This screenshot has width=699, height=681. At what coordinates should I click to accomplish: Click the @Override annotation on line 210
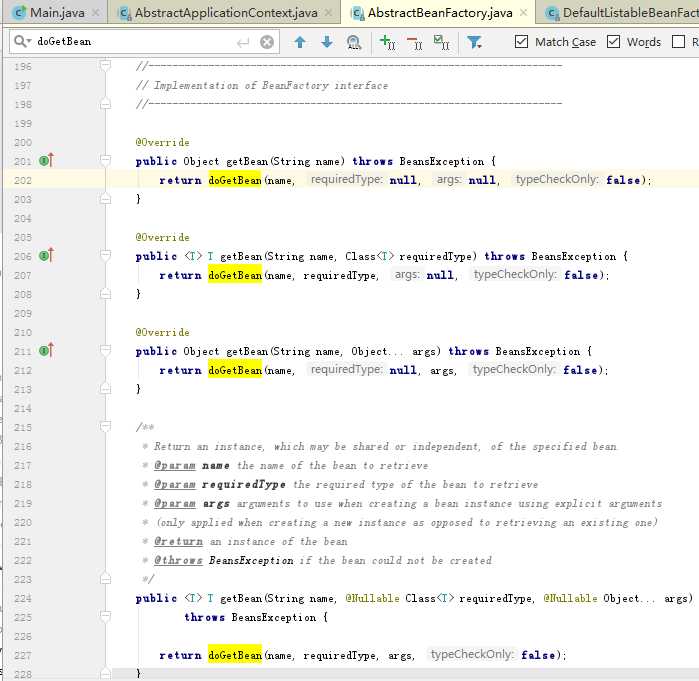163,332
